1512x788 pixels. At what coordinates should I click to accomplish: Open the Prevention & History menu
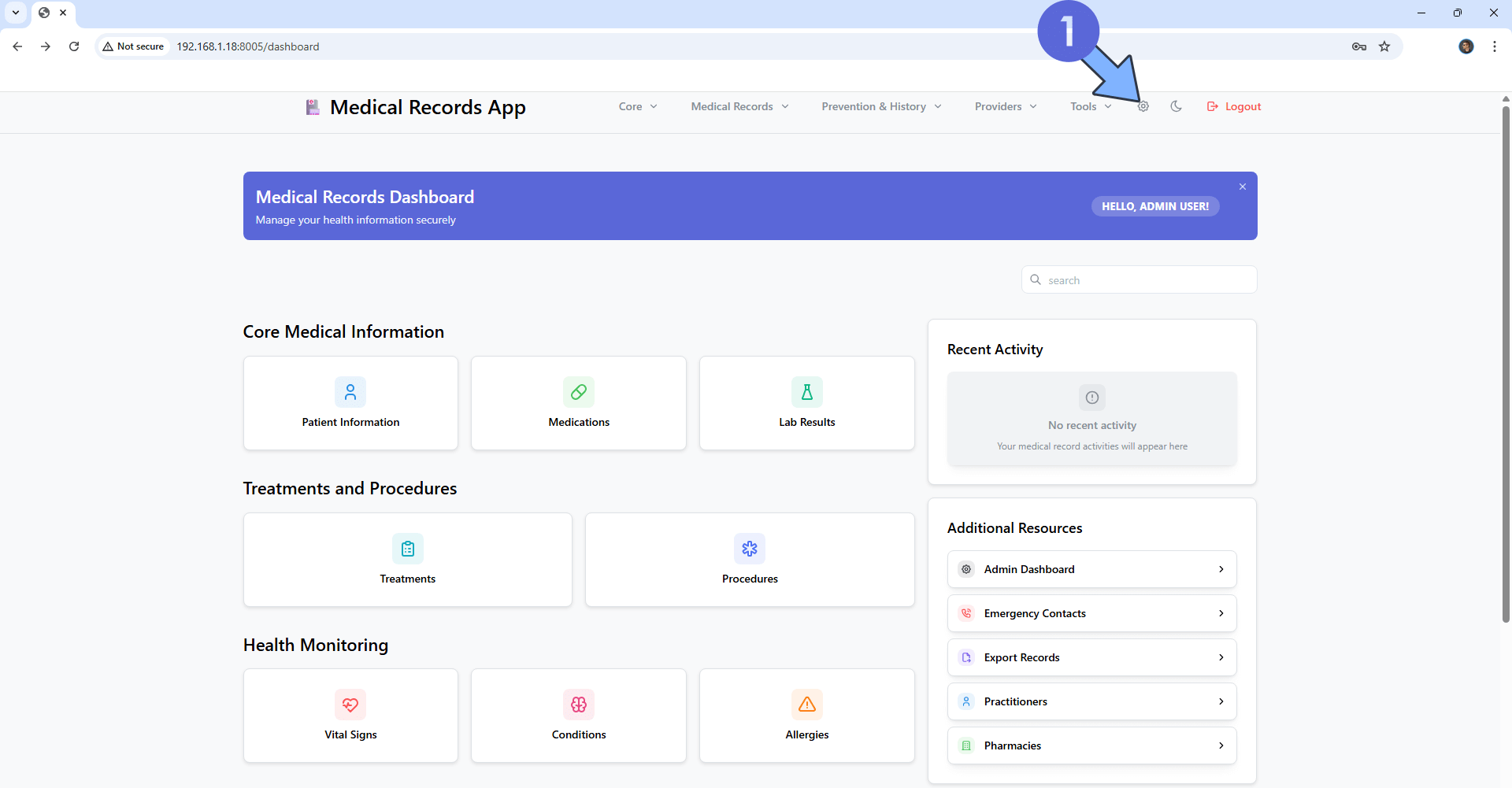coord(881,106)
